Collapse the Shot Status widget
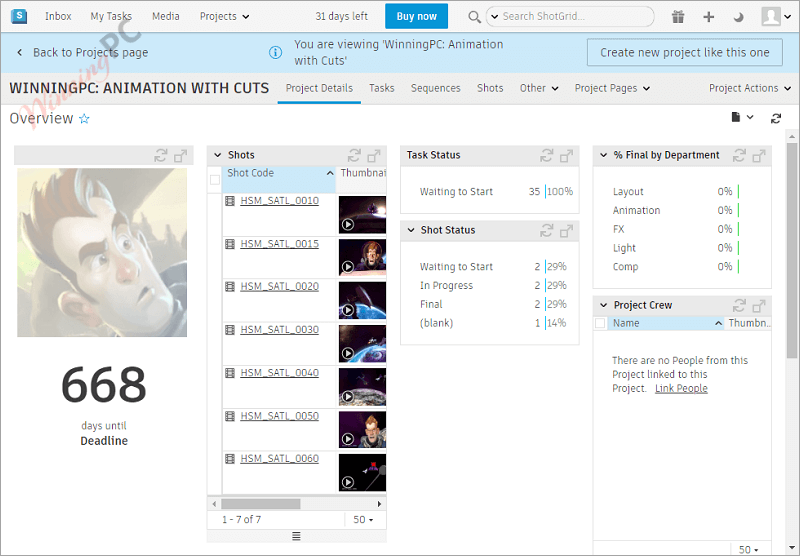Viewport: 800px width, 556px height. coord(411,231)
